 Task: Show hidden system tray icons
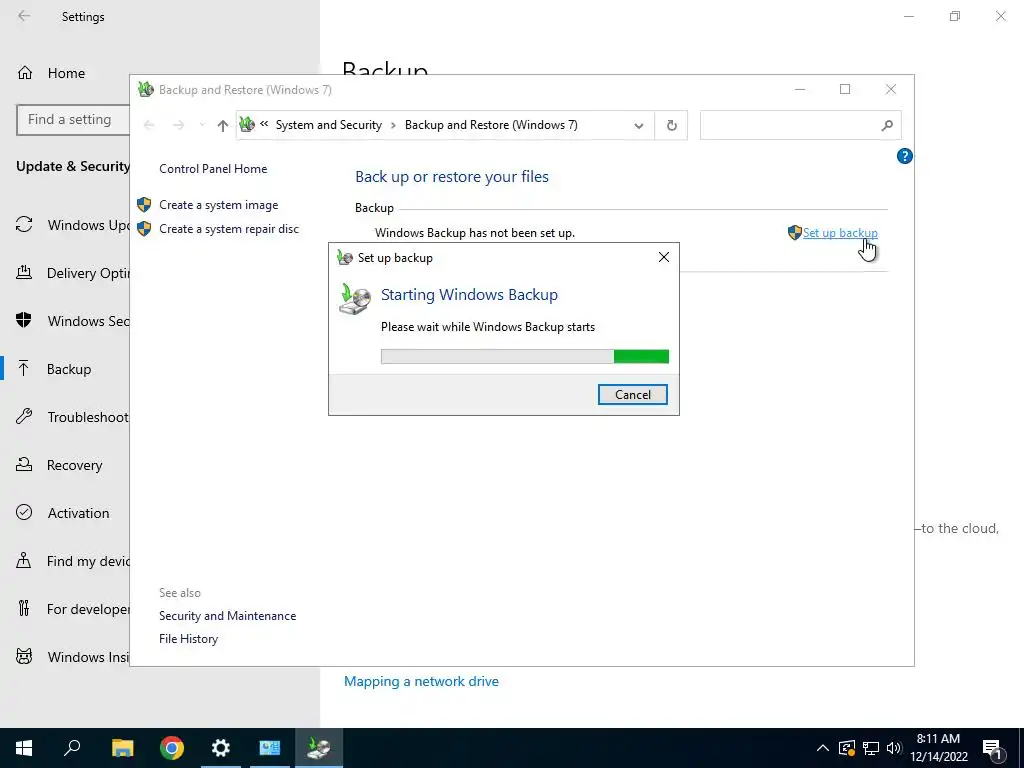[x=823, y=748]
